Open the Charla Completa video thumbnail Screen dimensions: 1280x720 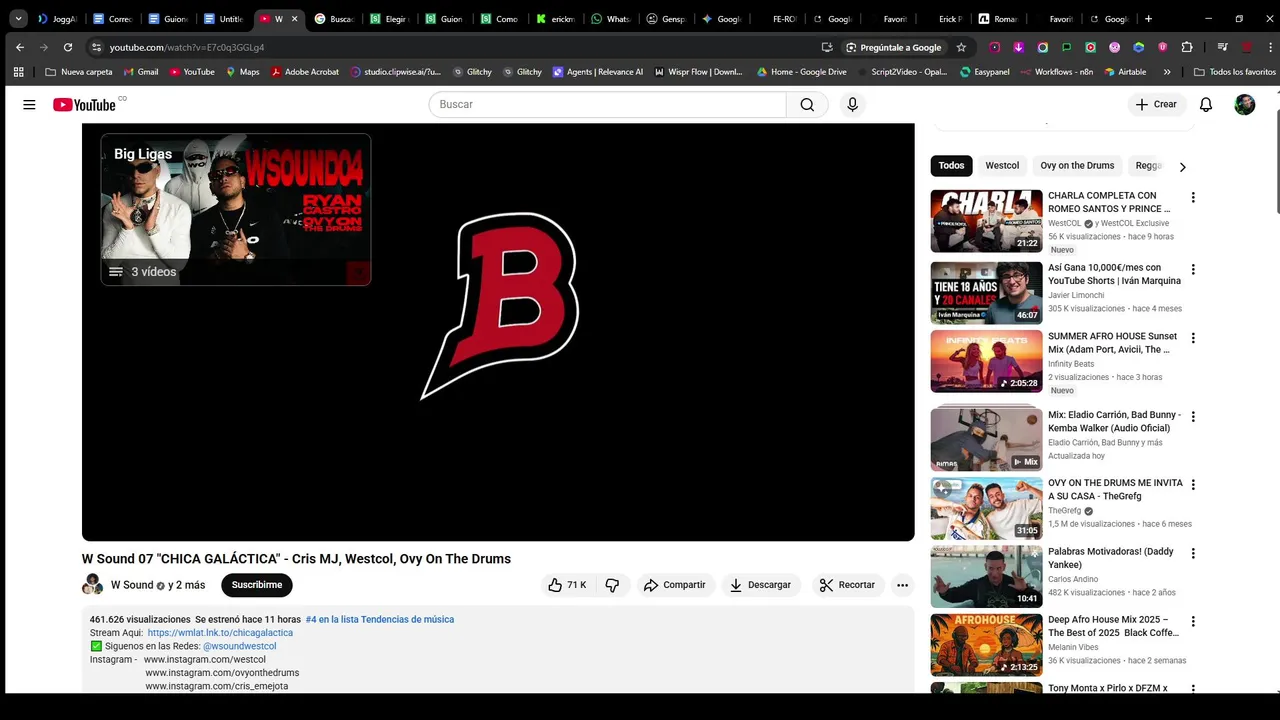point(986,221)
